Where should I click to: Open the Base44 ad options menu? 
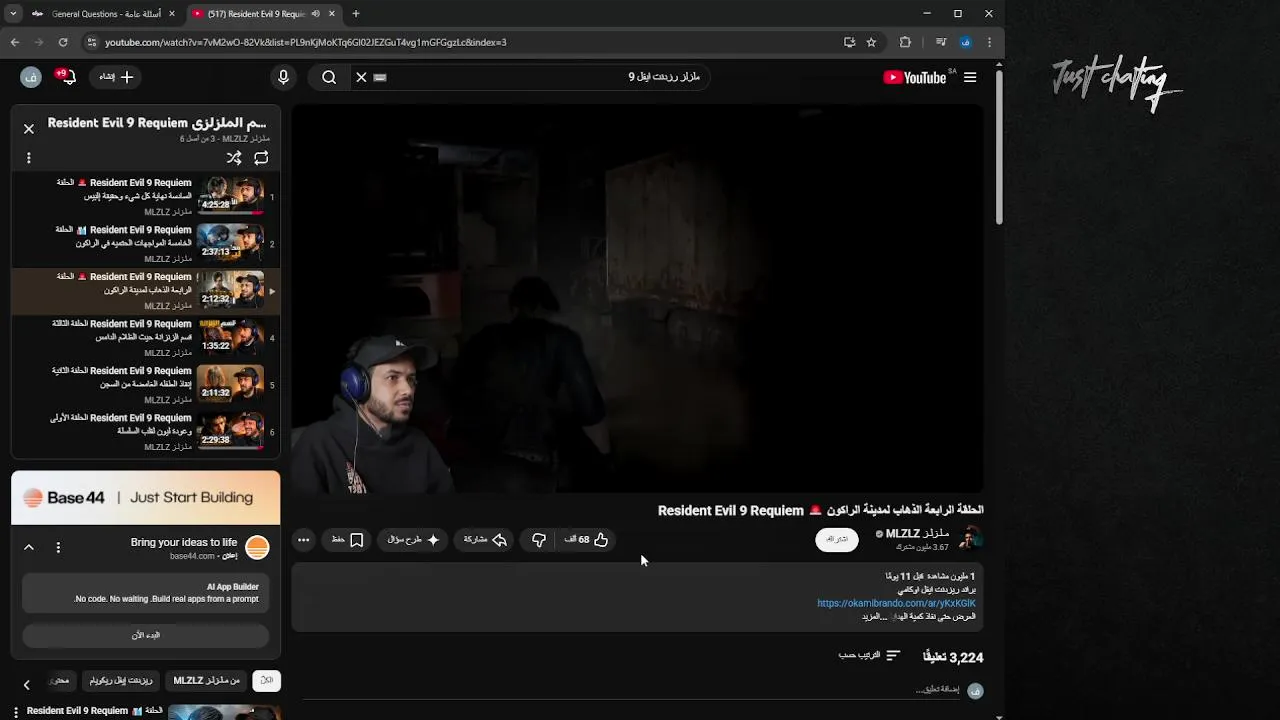(x=58, y=547)
